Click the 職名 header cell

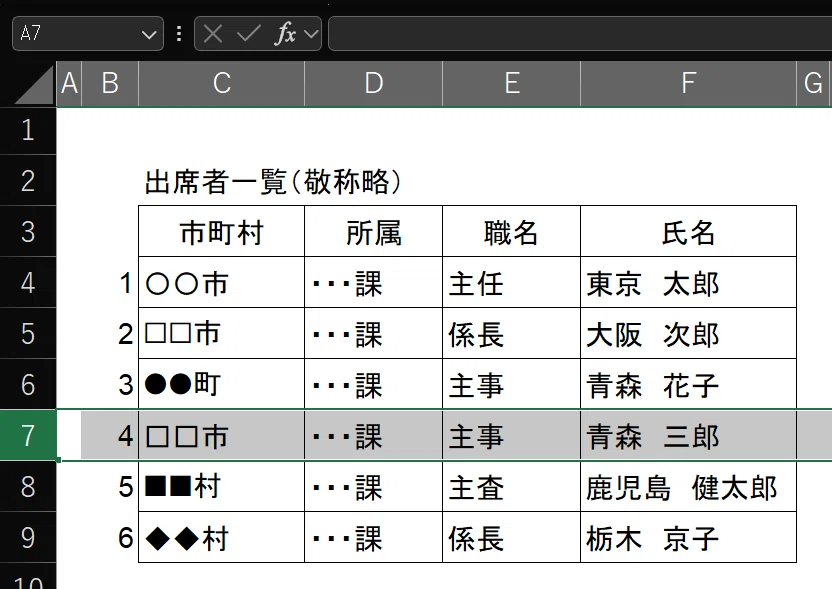coord(512,231)
